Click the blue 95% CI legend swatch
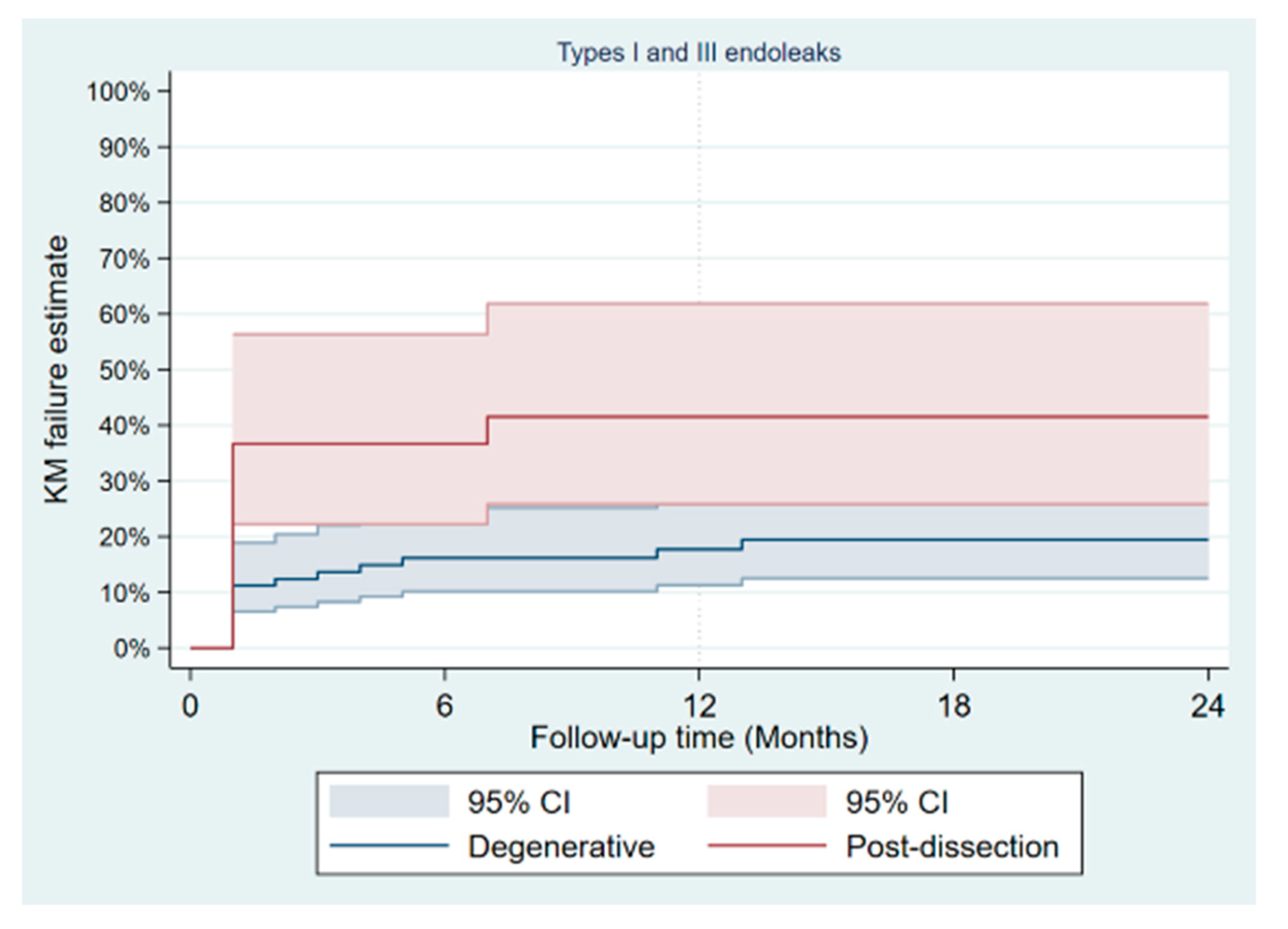Viewport: 1288px width, 929px height. click(x=389, y=802)
